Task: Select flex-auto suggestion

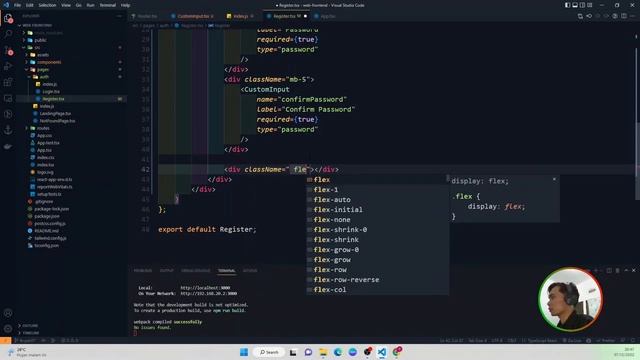Action: click(x=378, y=200)
